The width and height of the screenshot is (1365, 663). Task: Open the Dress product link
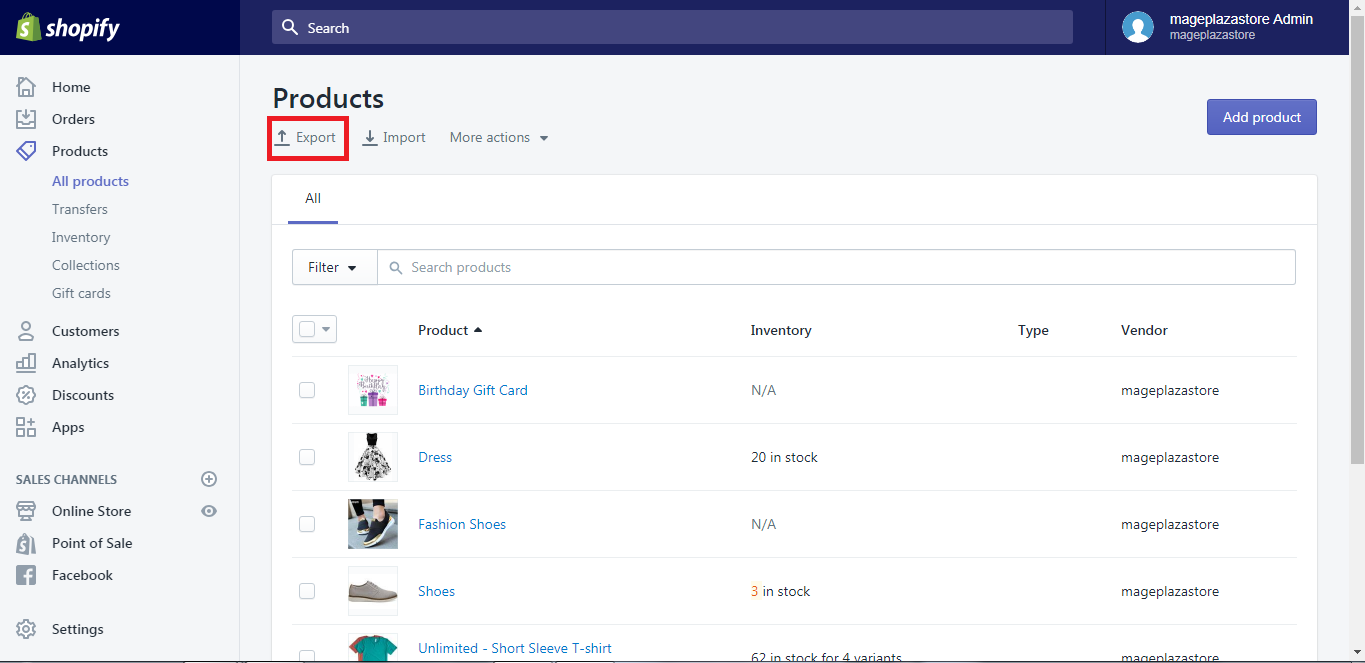point(435,457)
